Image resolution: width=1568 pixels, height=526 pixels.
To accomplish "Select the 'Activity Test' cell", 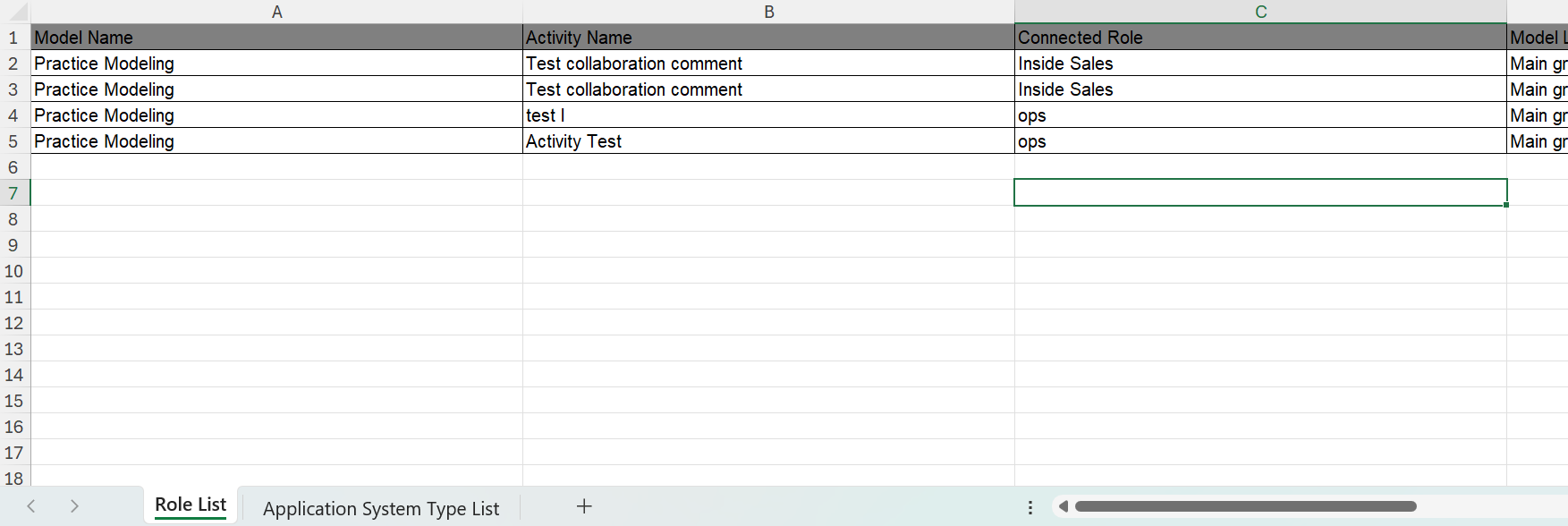I will point(768,141).
